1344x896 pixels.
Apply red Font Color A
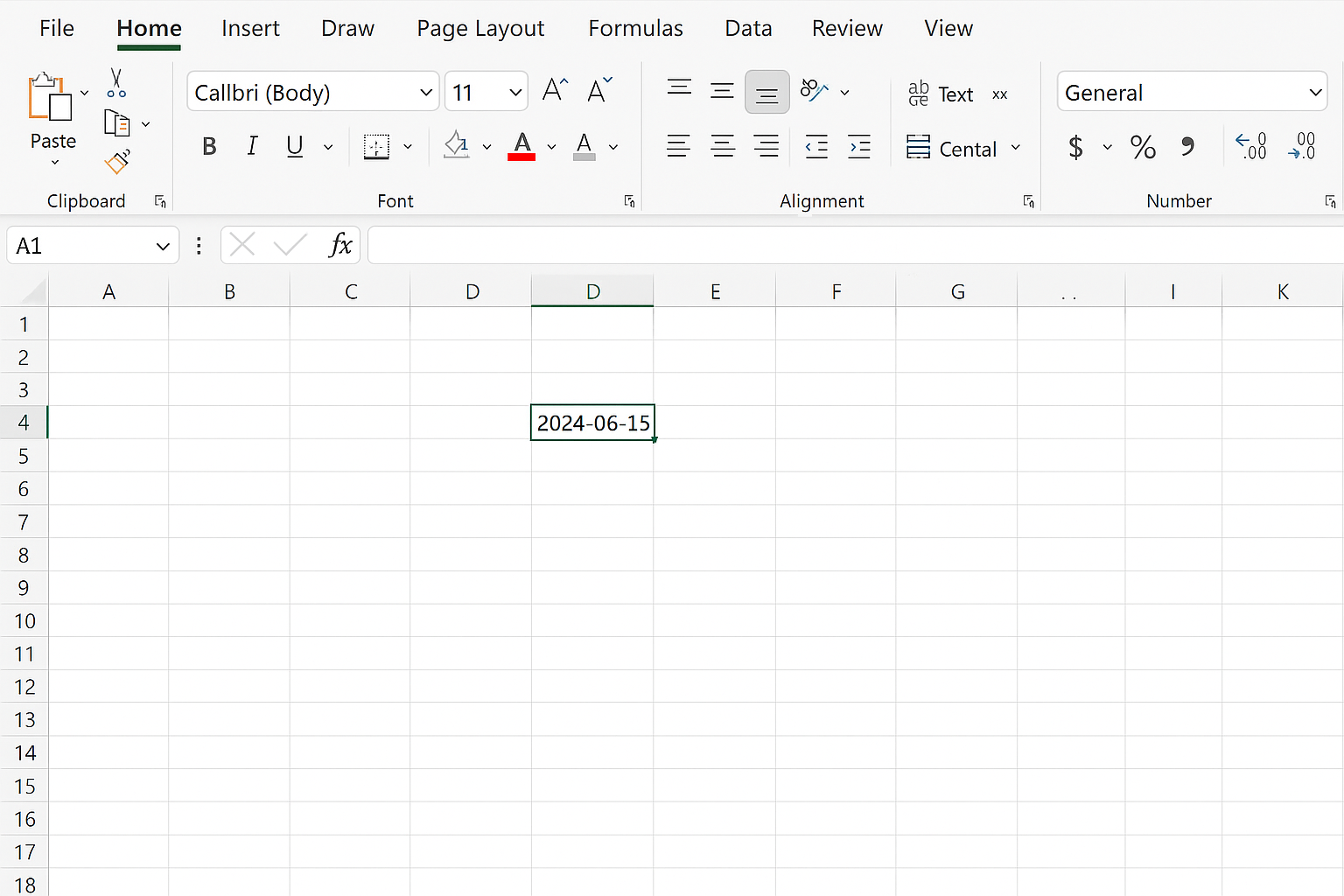[521, 146]
